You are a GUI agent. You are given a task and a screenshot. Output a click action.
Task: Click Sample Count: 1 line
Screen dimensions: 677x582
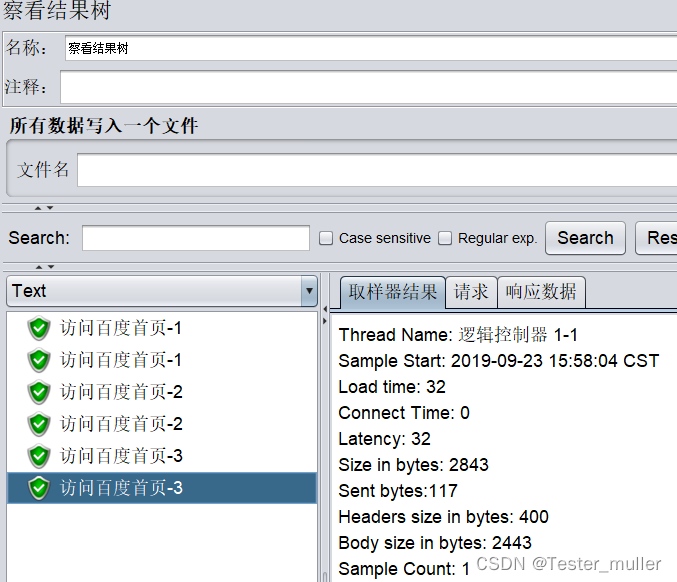(404, 569)
